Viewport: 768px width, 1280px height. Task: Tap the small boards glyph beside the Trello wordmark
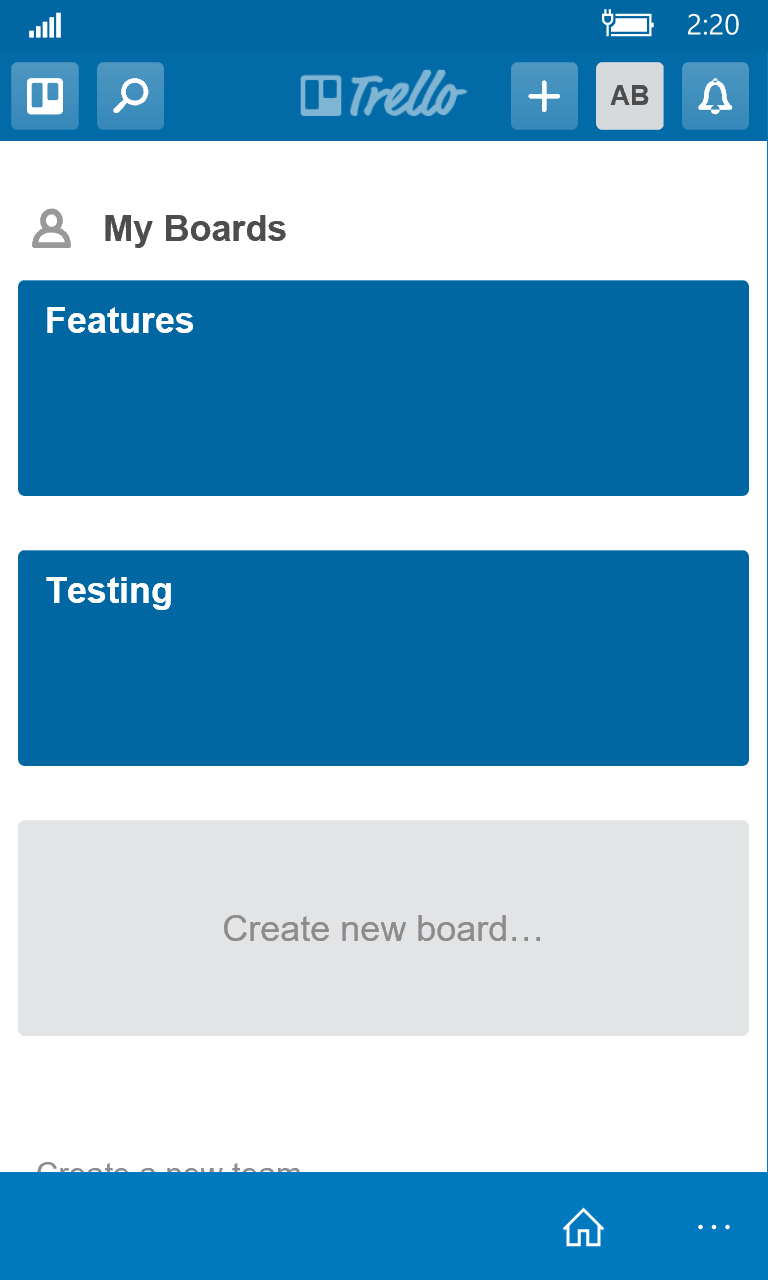(322, 95)
